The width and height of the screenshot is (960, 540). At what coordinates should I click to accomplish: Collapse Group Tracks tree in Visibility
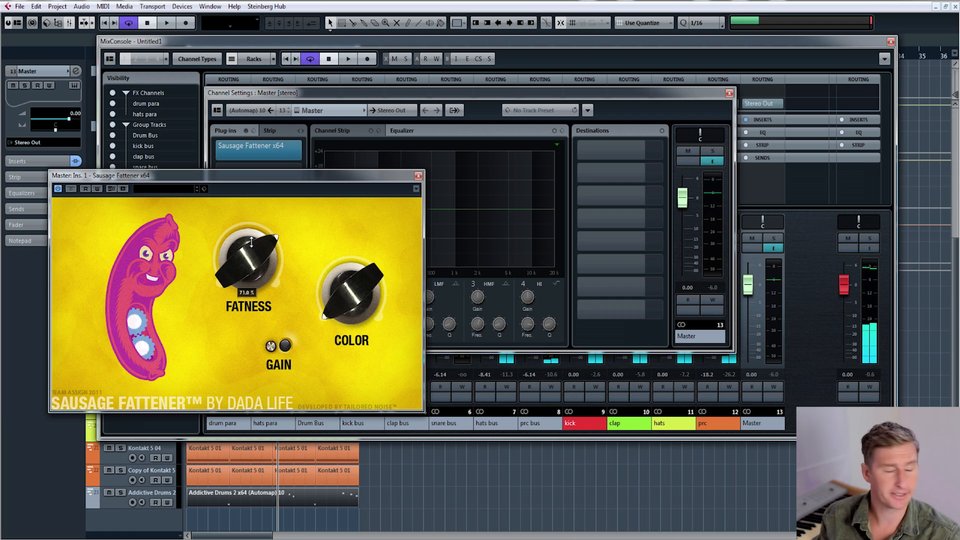coord(126,125)
